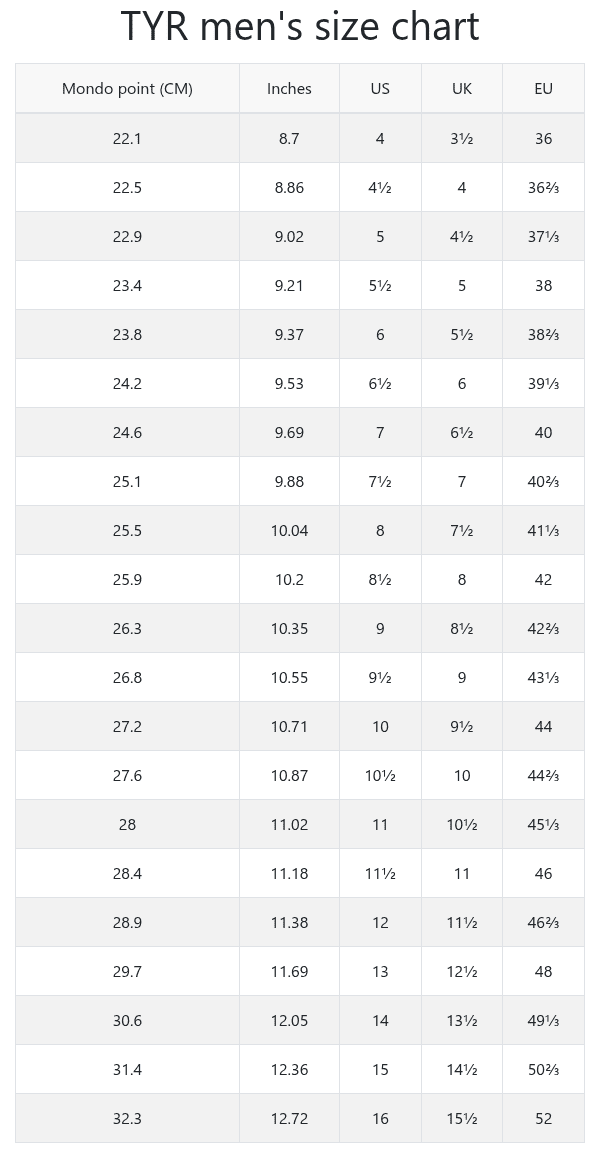Select the 24.2 Mondo point cell
Screen dimensions: 600x1158
coord(127,384)
